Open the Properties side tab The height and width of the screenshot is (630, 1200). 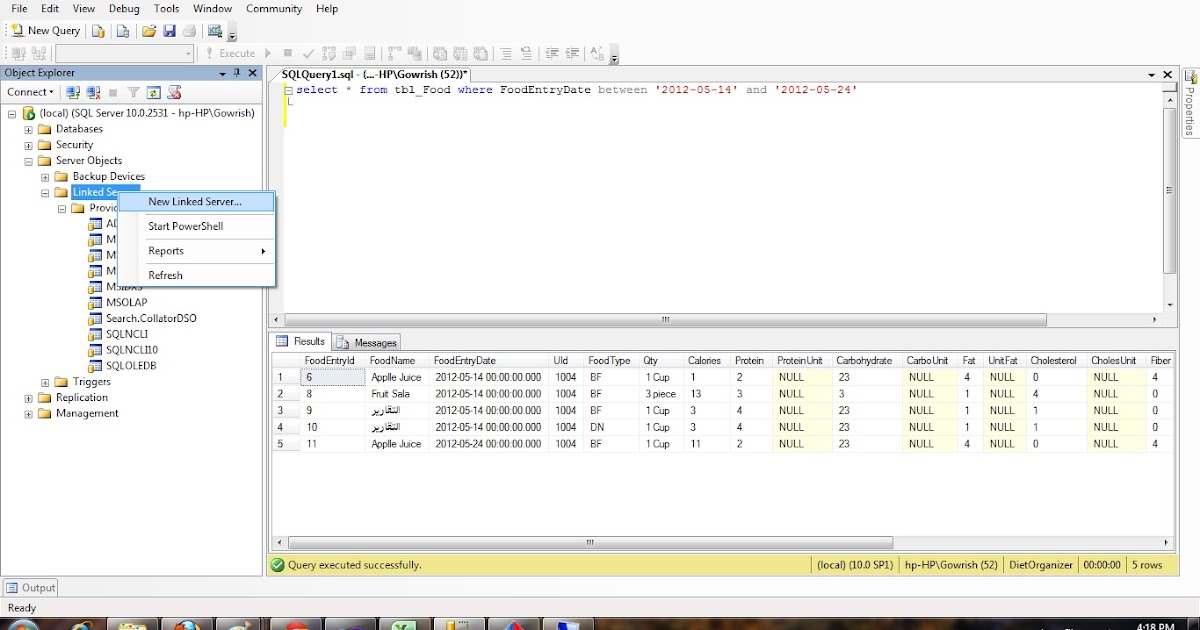[1191, 103]
